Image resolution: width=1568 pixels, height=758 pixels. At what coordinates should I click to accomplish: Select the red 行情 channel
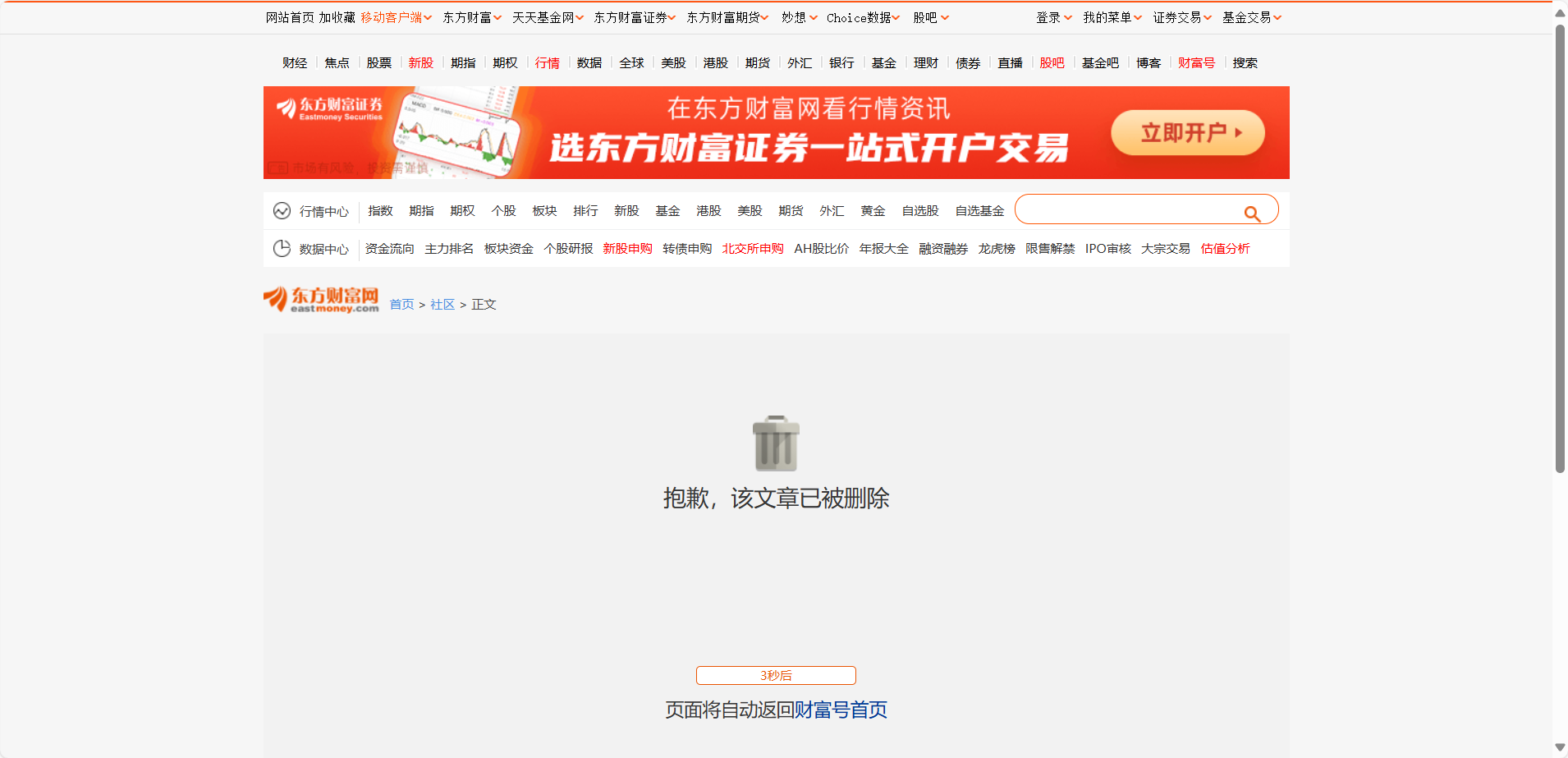(x=547, y=63)
